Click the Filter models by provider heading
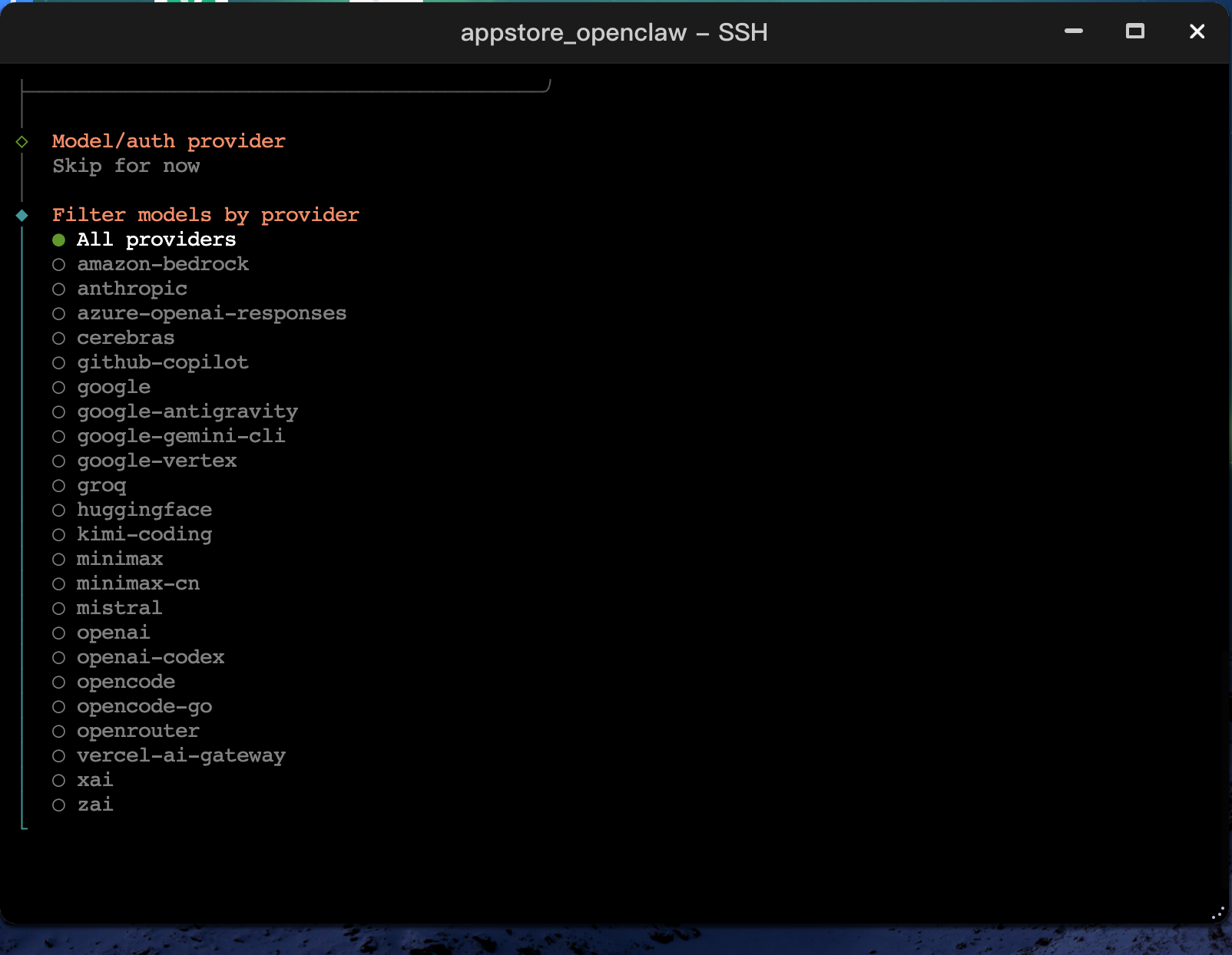 click(x=205, y=215)
